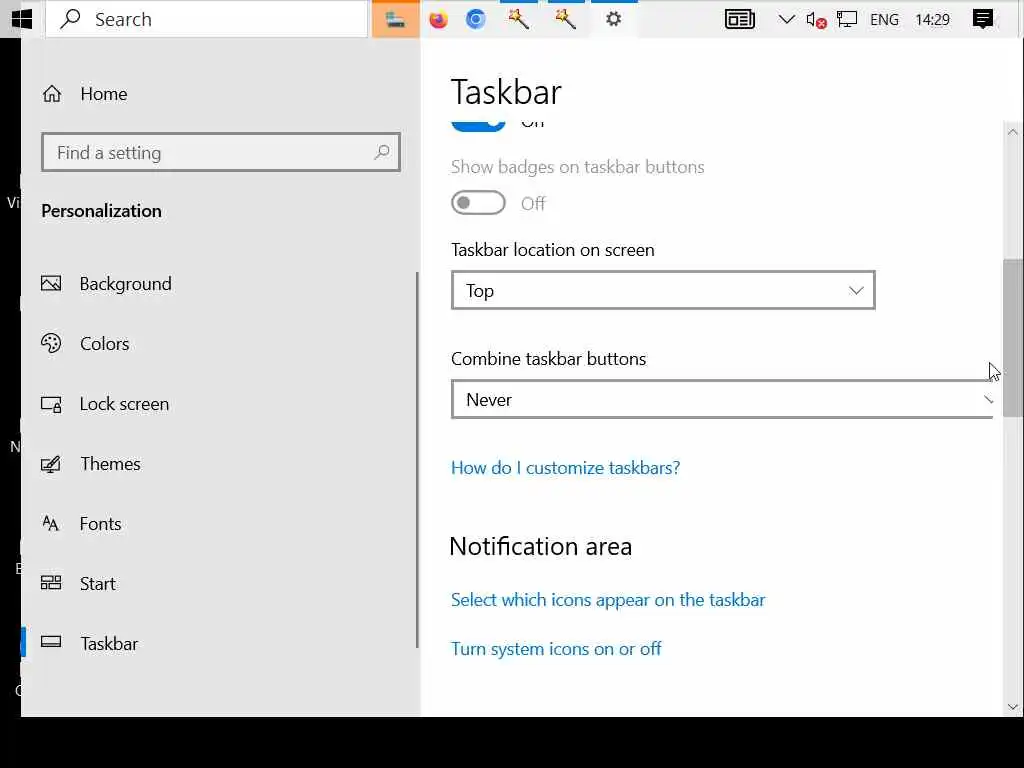
Task: Click the Colors palette icon
Action: 51,343
